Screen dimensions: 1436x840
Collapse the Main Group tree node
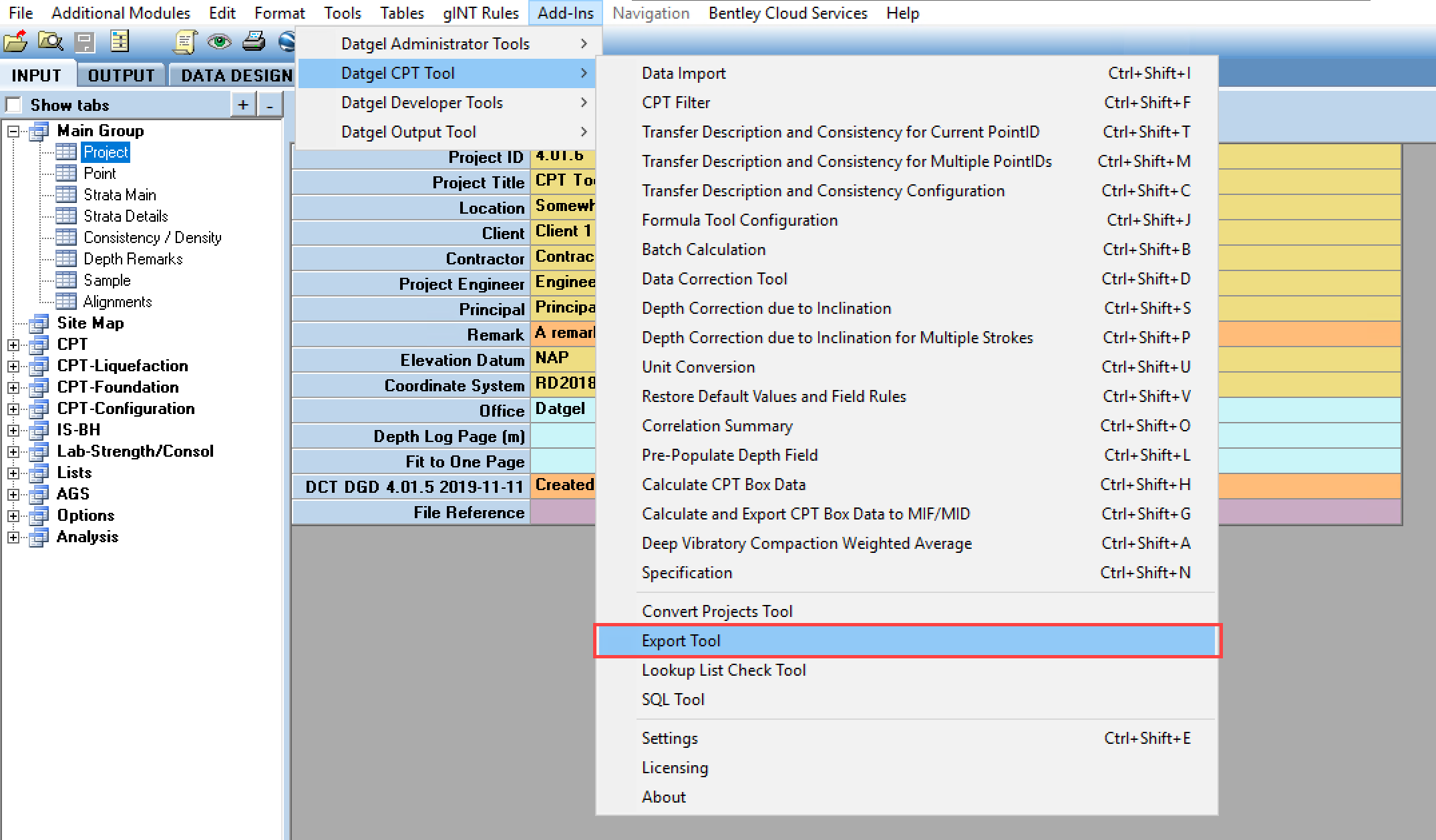pos(13,131)
